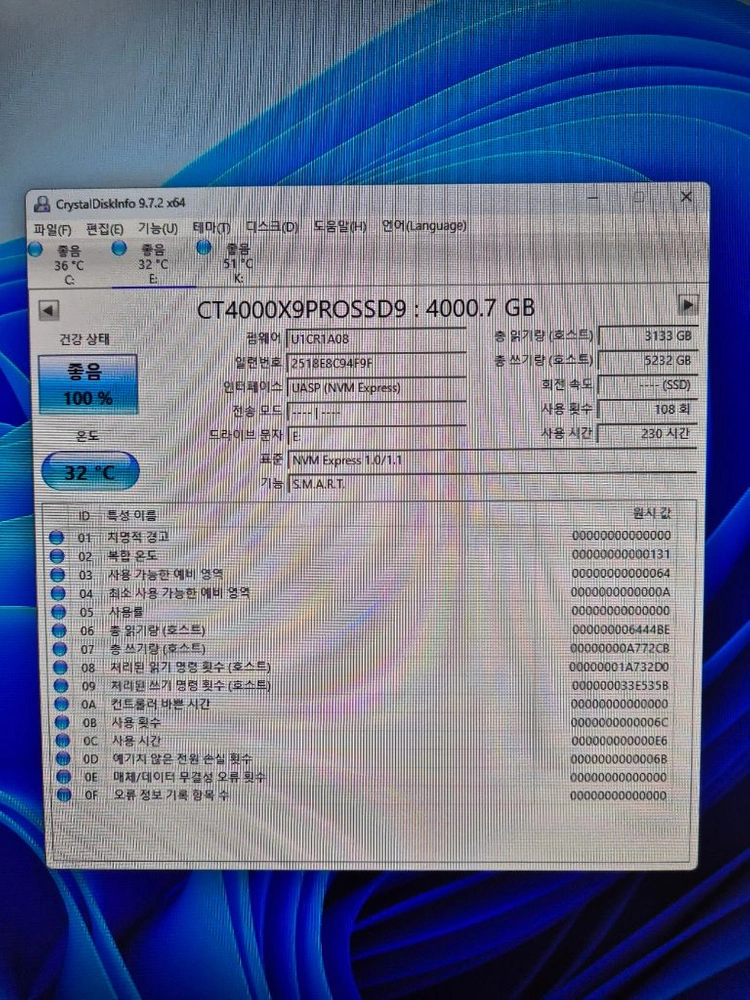The width and height of the screenshot is (750, 1000).
Task: Click rotation rate value ---- (SSD)
Action: 647,385
